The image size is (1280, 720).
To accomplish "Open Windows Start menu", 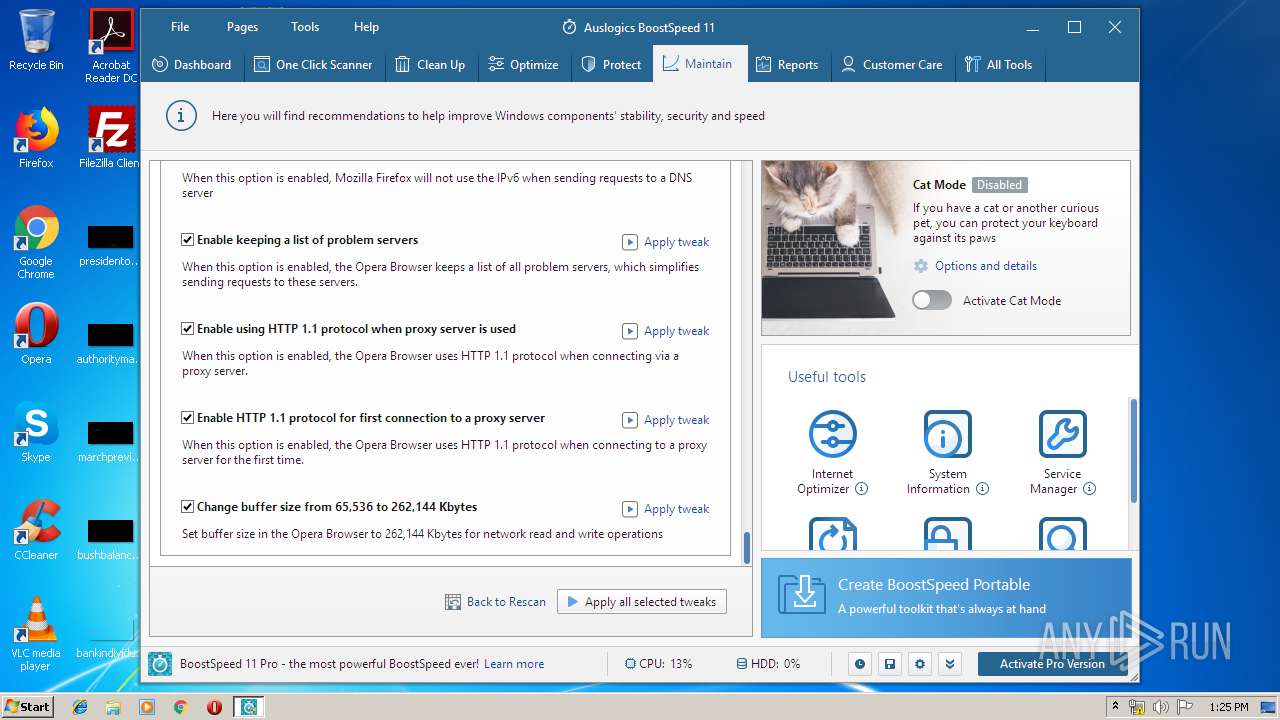I will (27, 707).
